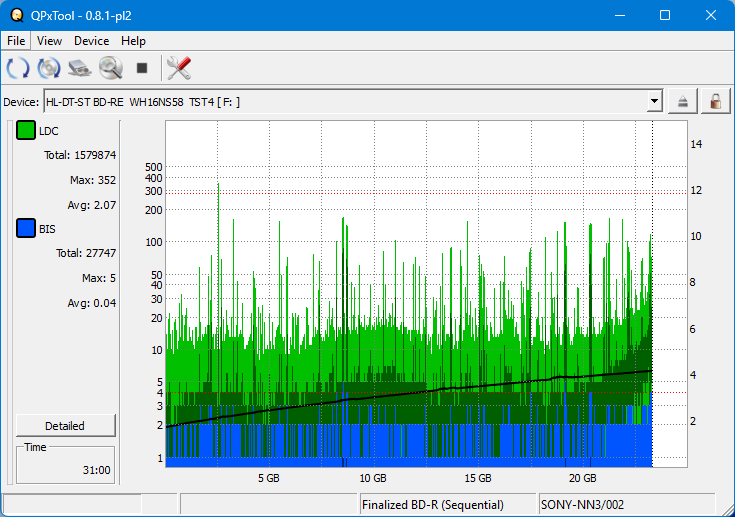
Task: Click the refresh devices icon in toolbar
Action: pyautogui.click(x=18, y=68)
